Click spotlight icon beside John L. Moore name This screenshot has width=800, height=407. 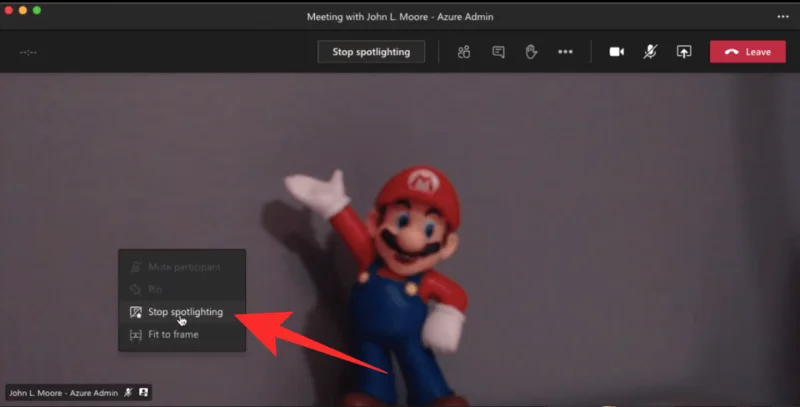point(144,393)
